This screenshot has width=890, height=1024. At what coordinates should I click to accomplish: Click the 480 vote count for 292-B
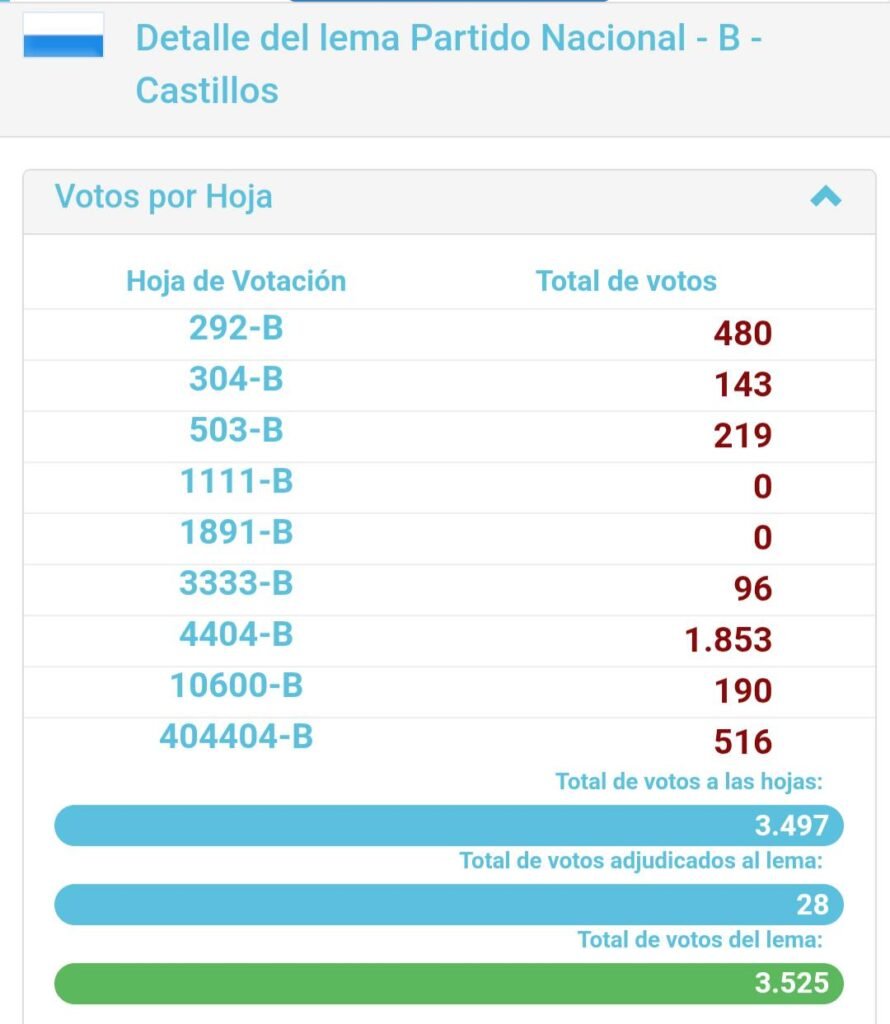coord(742,333)
